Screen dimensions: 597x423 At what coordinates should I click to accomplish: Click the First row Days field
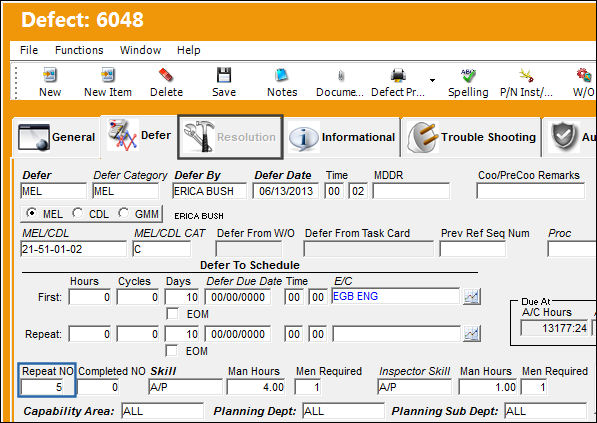182,297
